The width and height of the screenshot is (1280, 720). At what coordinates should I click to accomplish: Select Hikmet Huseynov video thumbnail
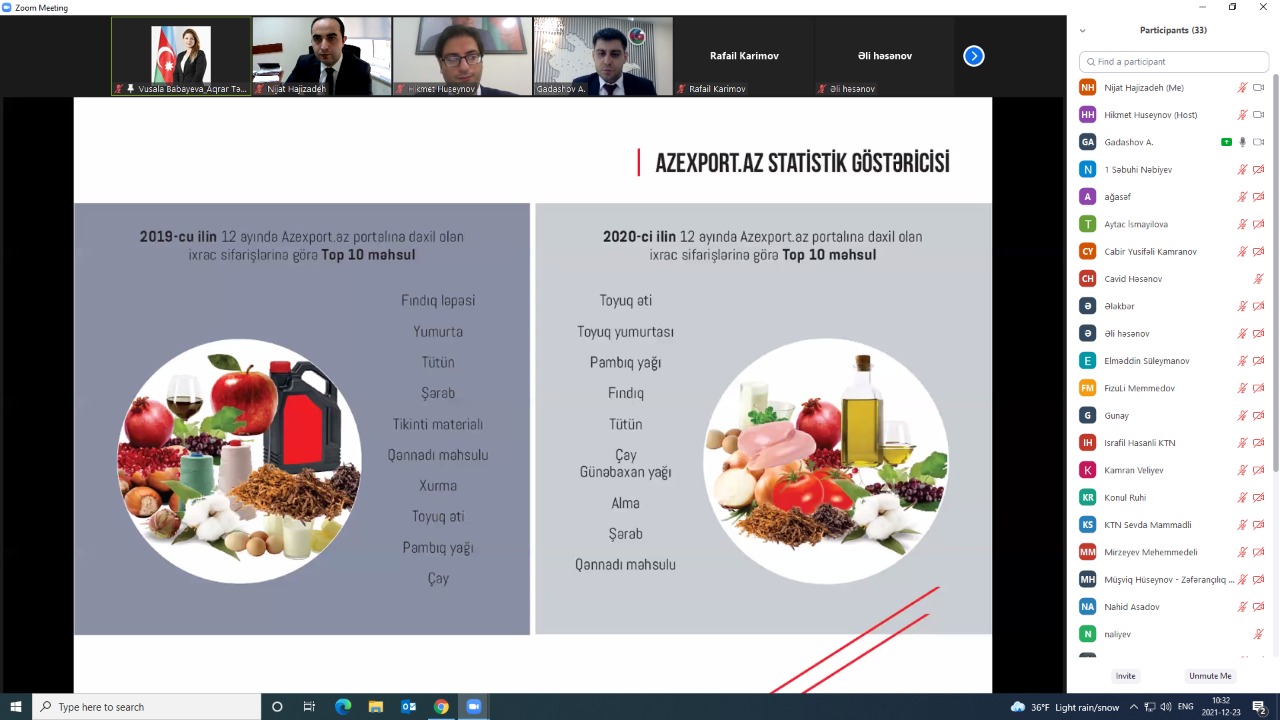click(462, 56)
